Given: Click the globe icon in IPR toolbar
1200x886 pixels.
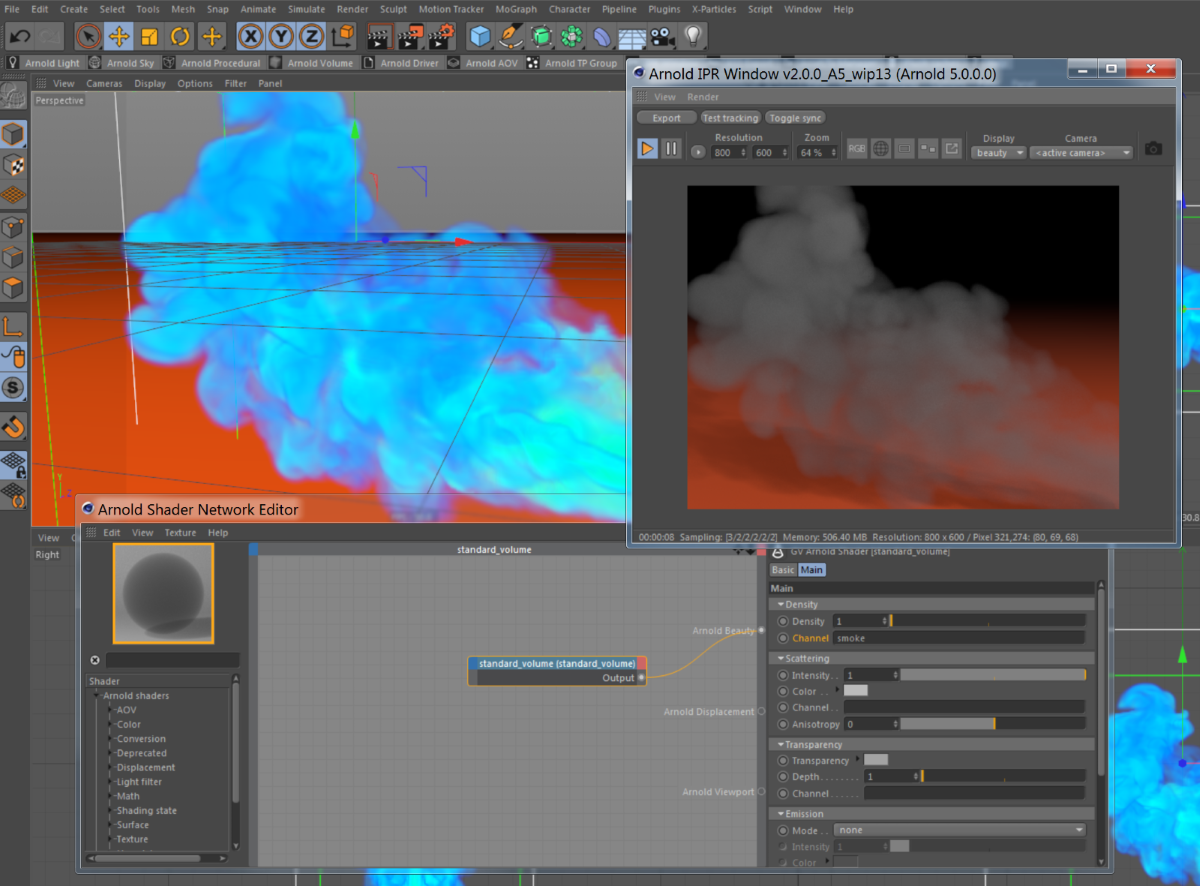Looking at the screenshot, I should 881,148.
